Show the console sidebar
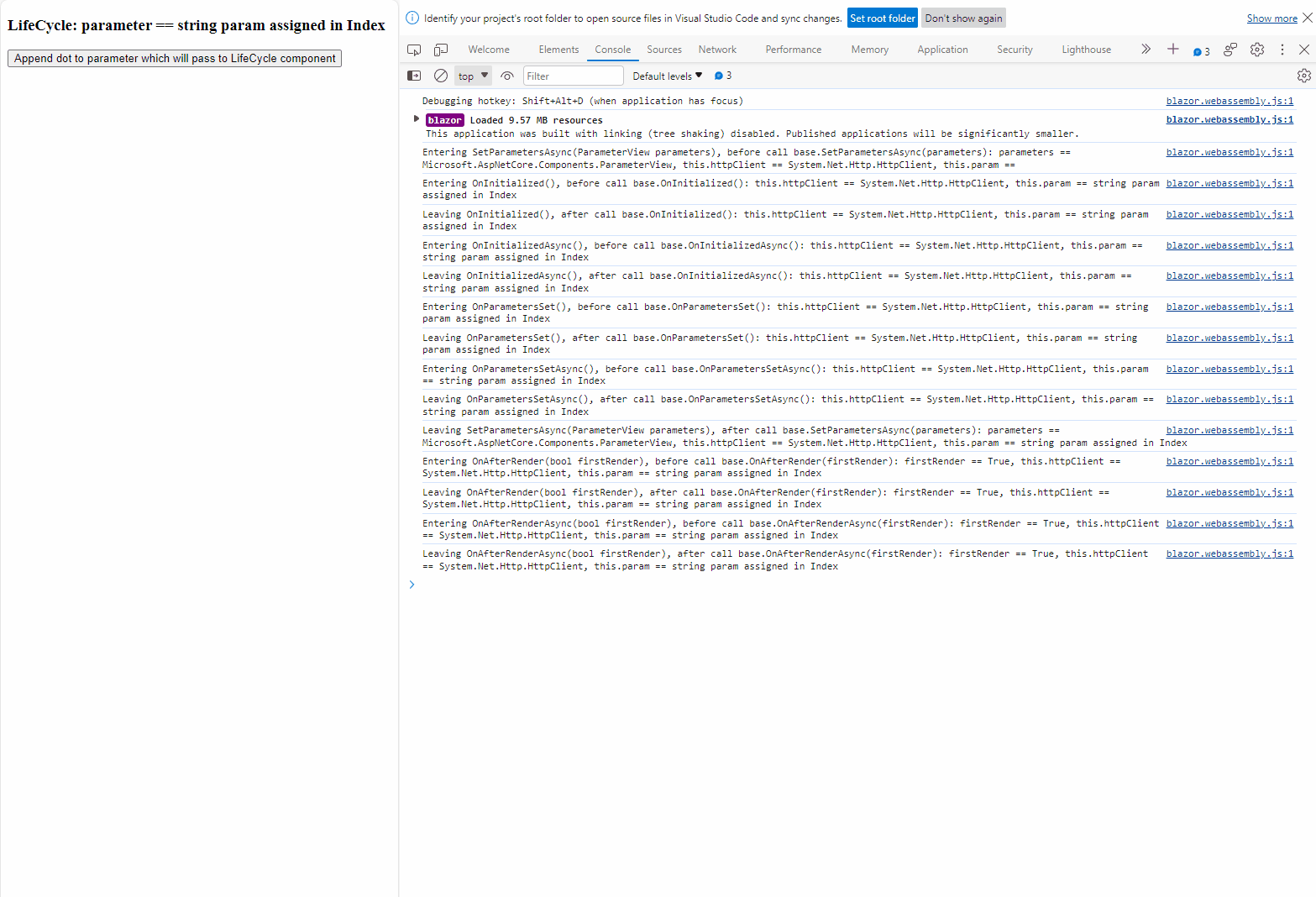This screenshot has height=897, width=1316. pyautogui.click(x=414, y=76)
